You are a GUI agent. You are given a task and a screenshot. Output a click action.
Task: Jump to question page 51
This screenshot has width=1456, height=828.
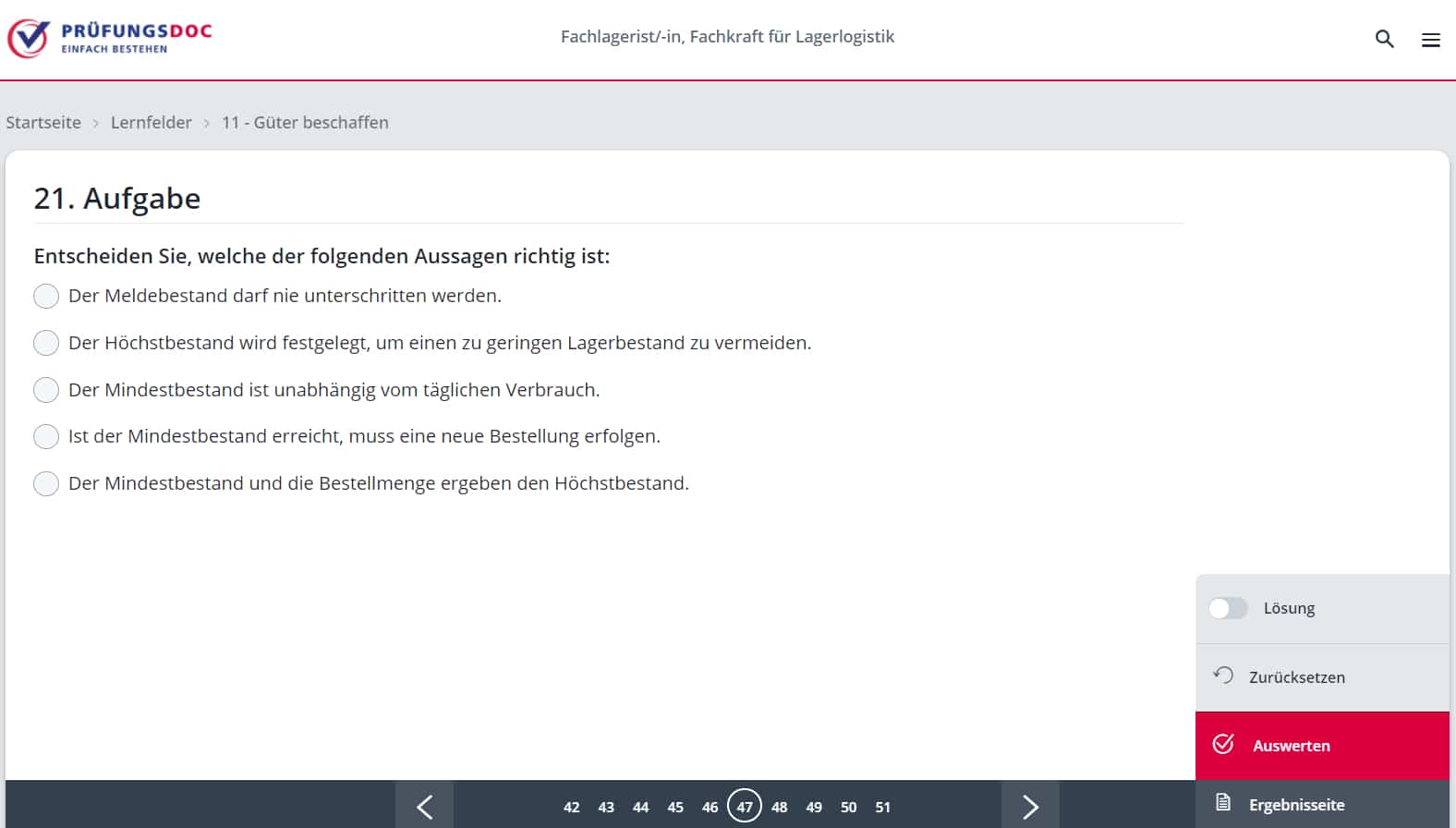883,807
